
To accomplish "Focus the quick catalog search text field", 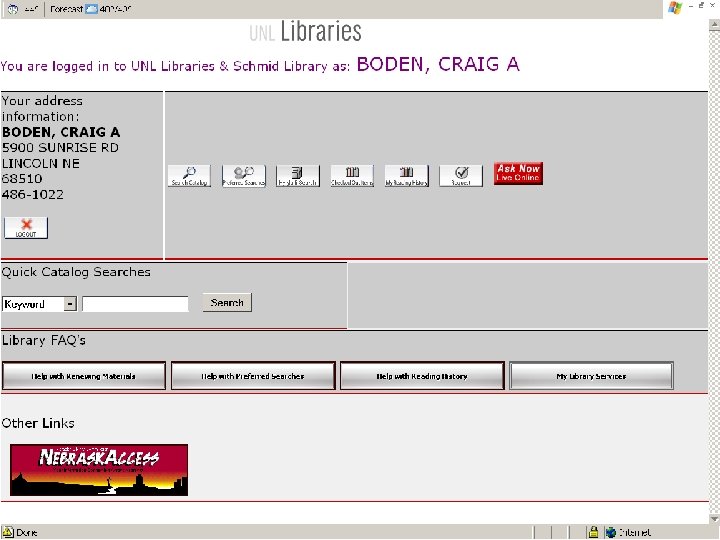I will tap(135, 304).
